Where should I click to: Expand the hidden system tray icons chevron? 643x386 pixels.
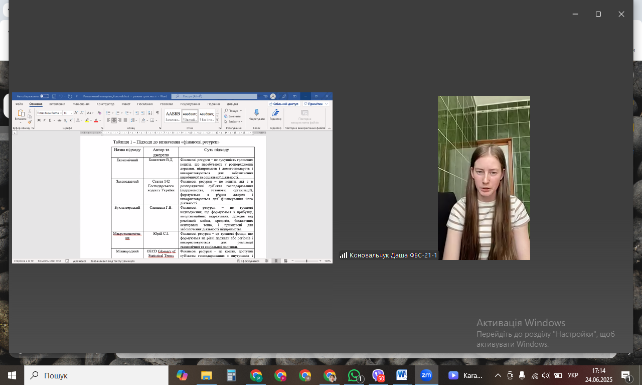pyautogui.click(x=497, y=375)
